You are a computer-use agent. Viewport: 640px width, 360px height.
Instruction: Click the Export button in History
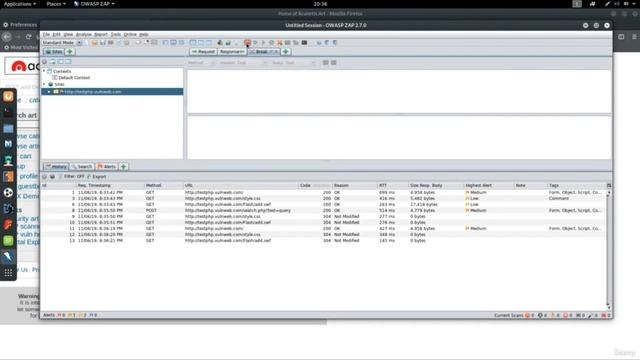[x=96, y=177]
